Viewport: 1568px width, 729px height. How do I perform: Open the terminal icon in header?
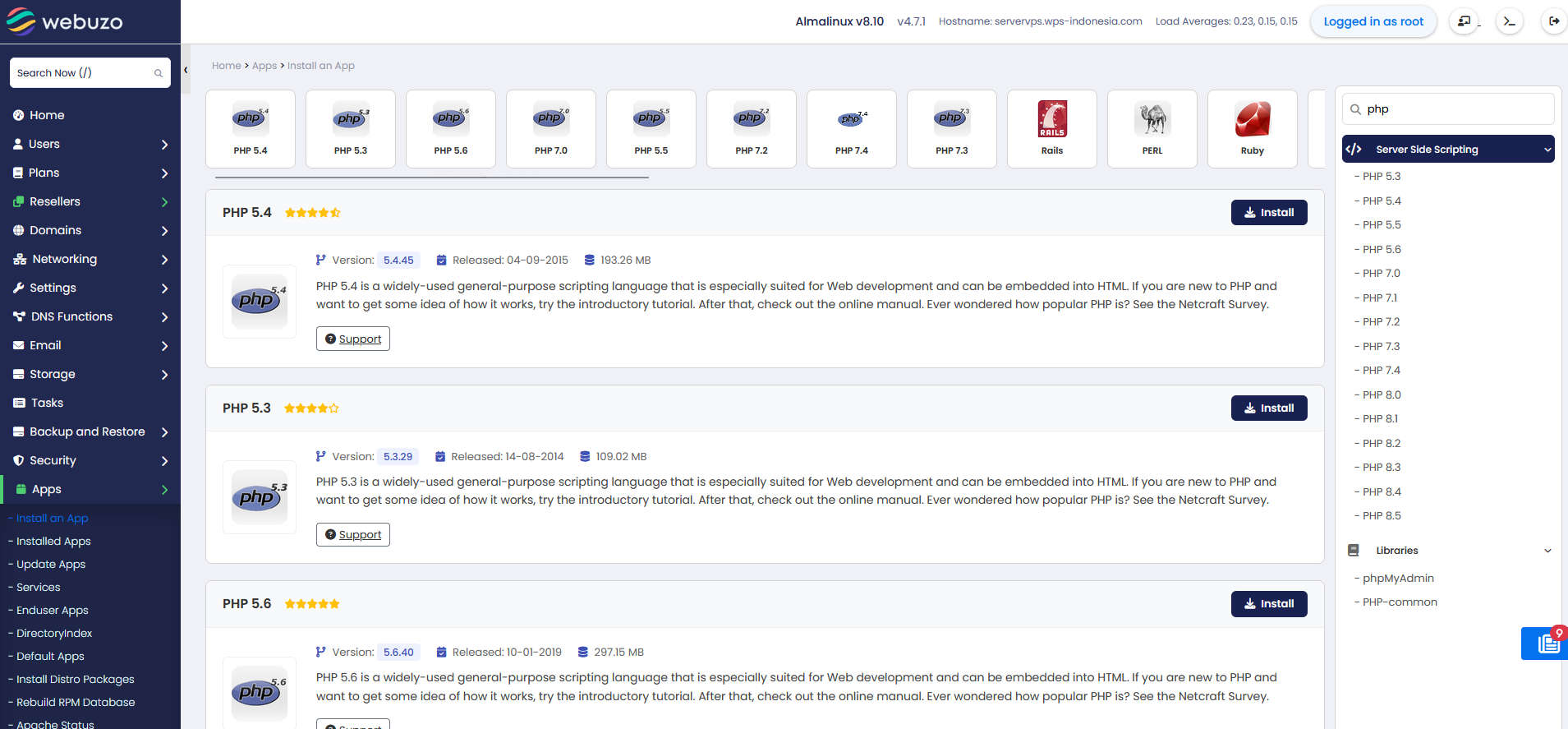pos(1510,21)
